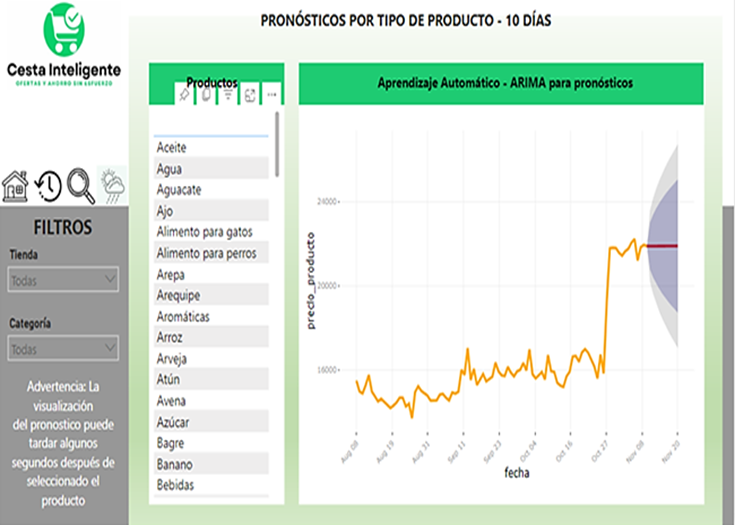
Task: Open the history clock icon page
Action: [48, 186]
